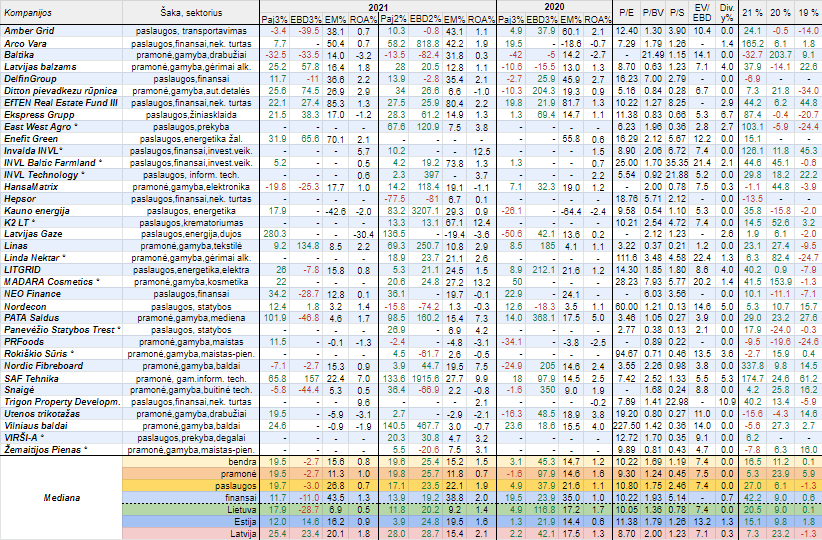
Task: Click the bendra median row label
Action: pyautogui.click(x=191, y=462)
